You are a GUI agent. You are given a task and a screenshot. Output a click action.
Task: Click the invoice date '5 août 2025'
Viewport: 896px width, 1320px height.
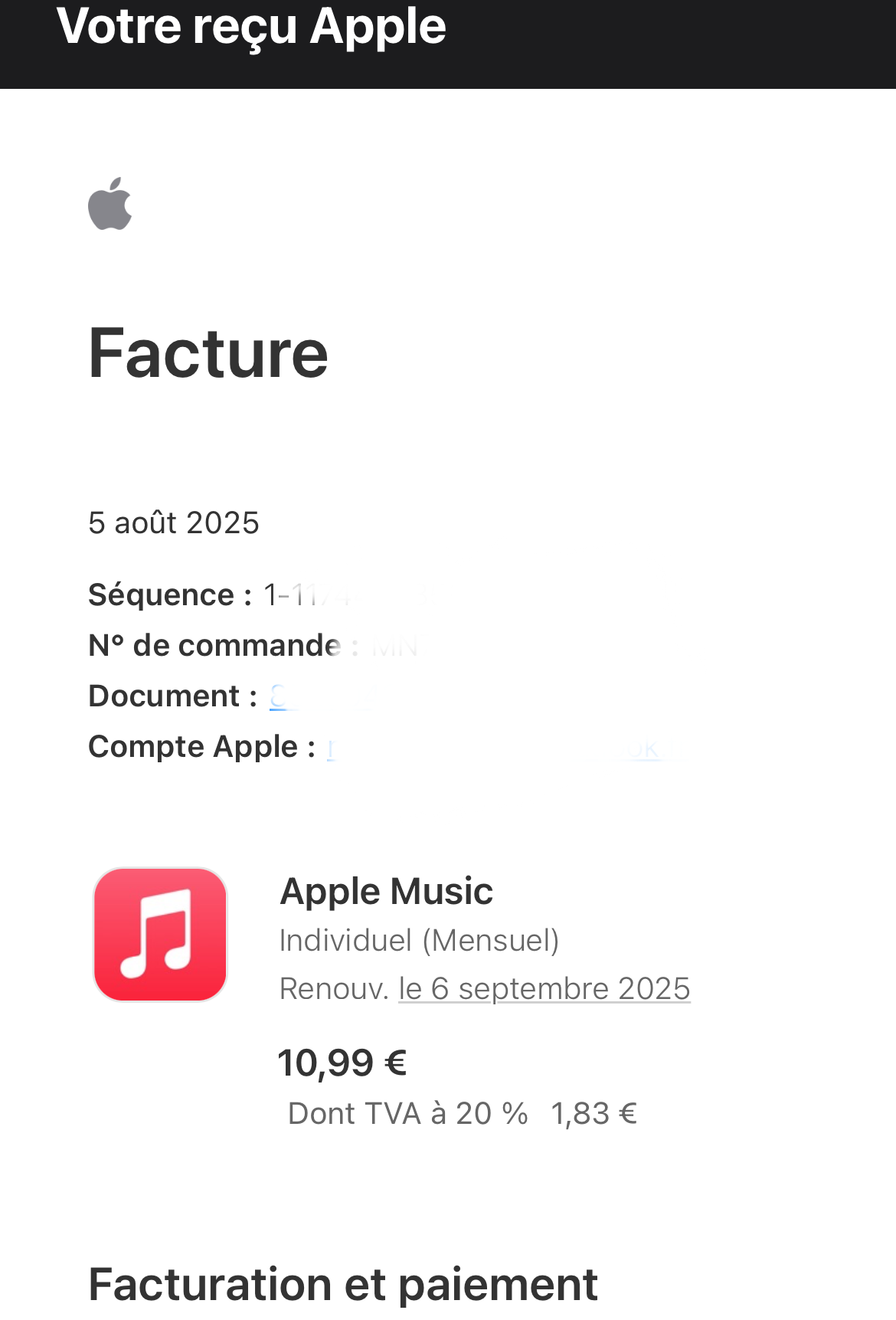(174, 523)
